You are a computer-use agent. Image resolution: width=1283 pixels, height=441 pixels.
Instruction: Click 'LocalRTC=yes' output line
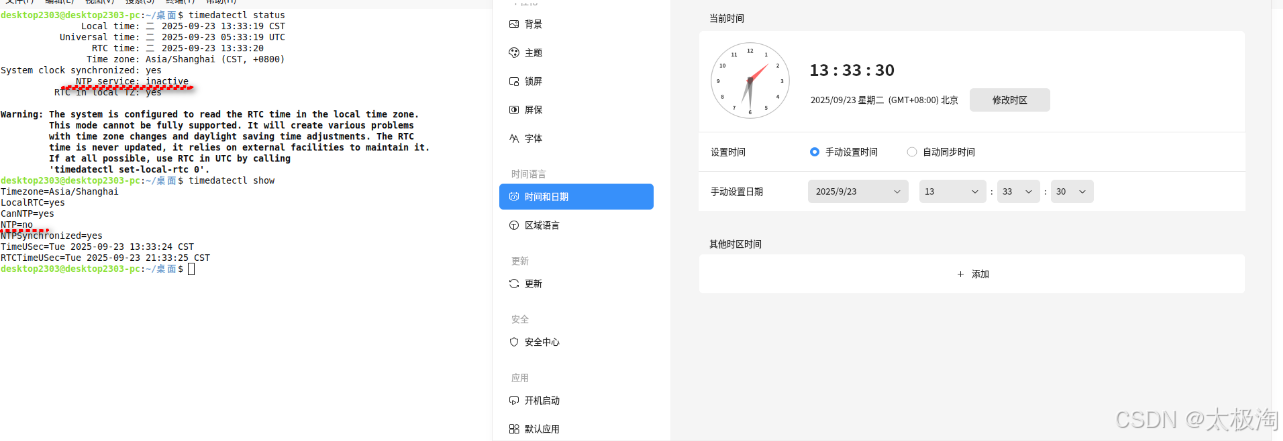[x=32, y=203]
